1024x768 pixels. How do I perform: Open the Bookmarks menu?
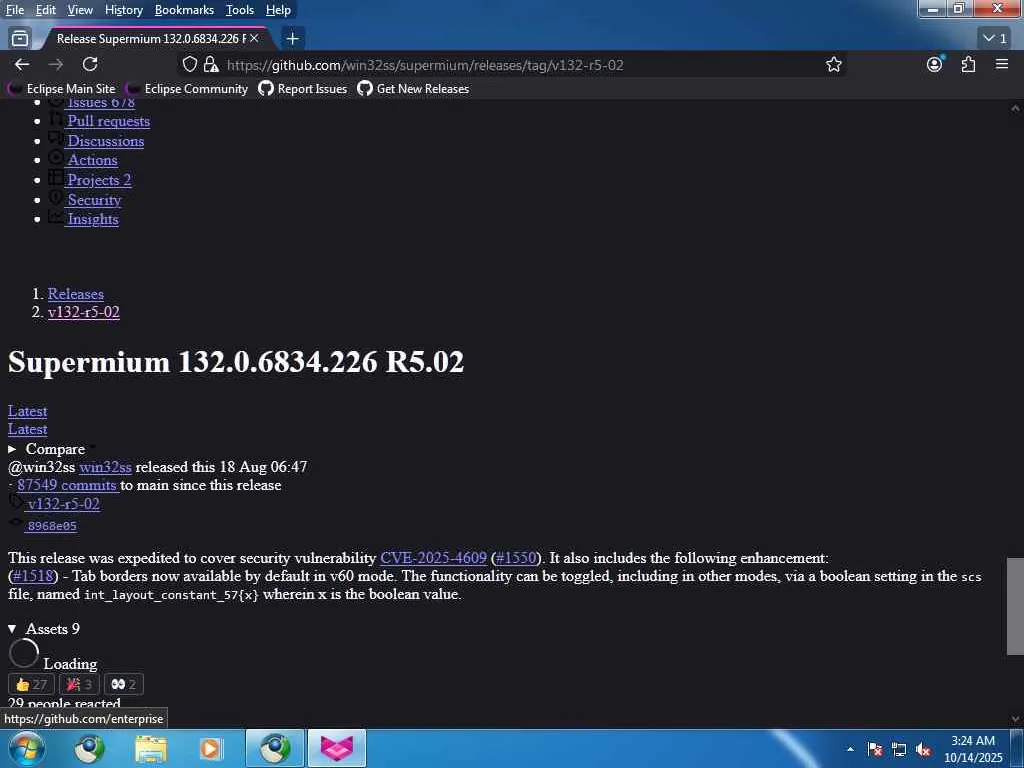[184, 10]
